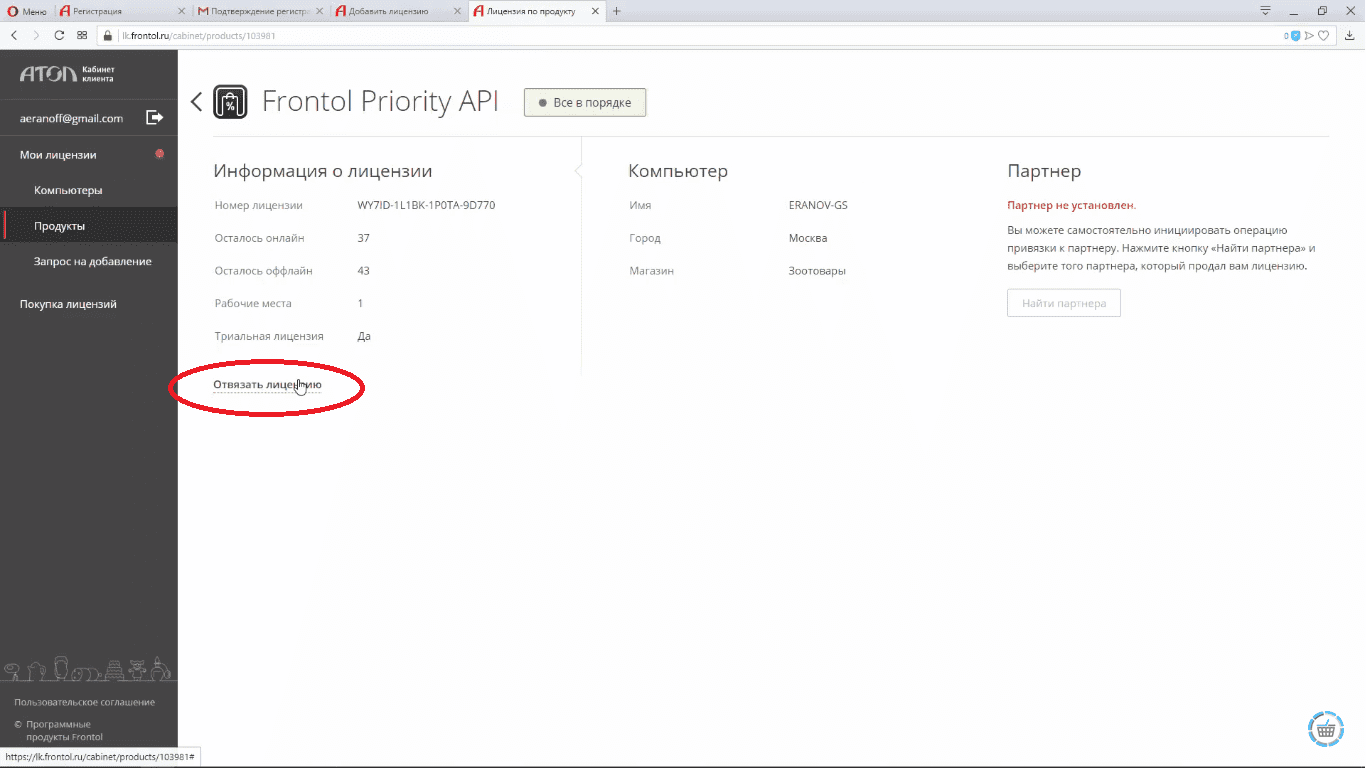Screen dimensions: 1366x768
Task: Click the aeranoff@gmail.com account entry
Action: pos(71,118)
